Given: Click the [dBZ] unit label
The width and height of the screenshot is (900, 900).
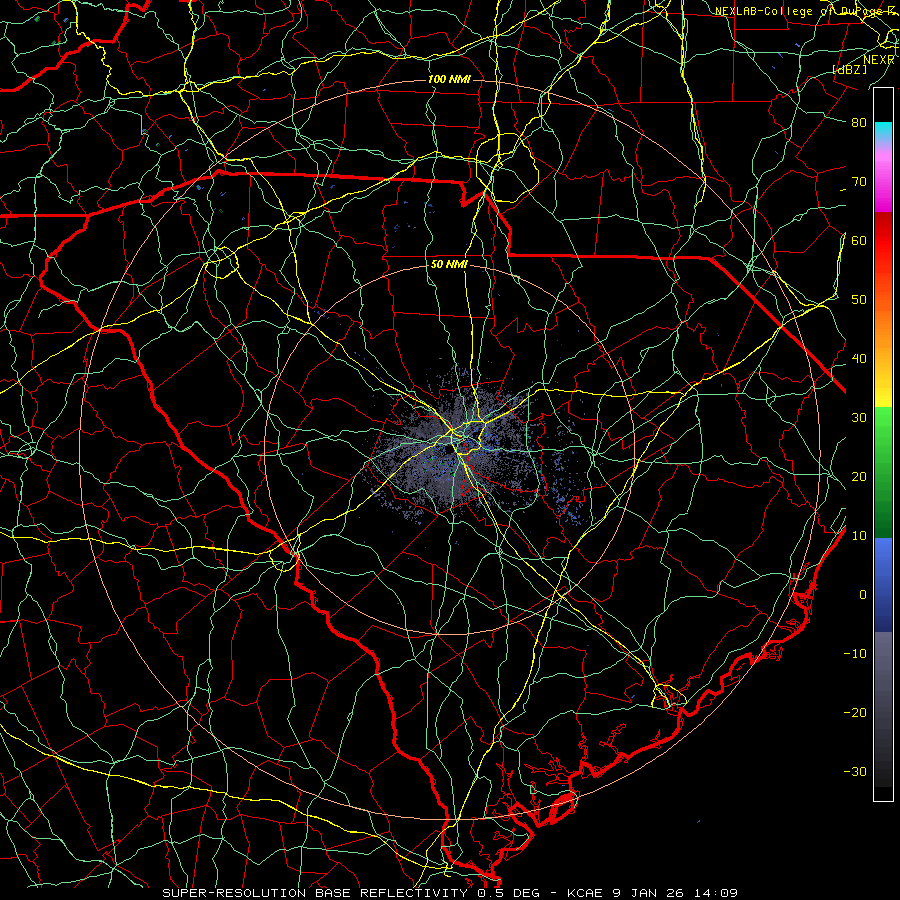Looking at the screenshot, I should 849,69.
